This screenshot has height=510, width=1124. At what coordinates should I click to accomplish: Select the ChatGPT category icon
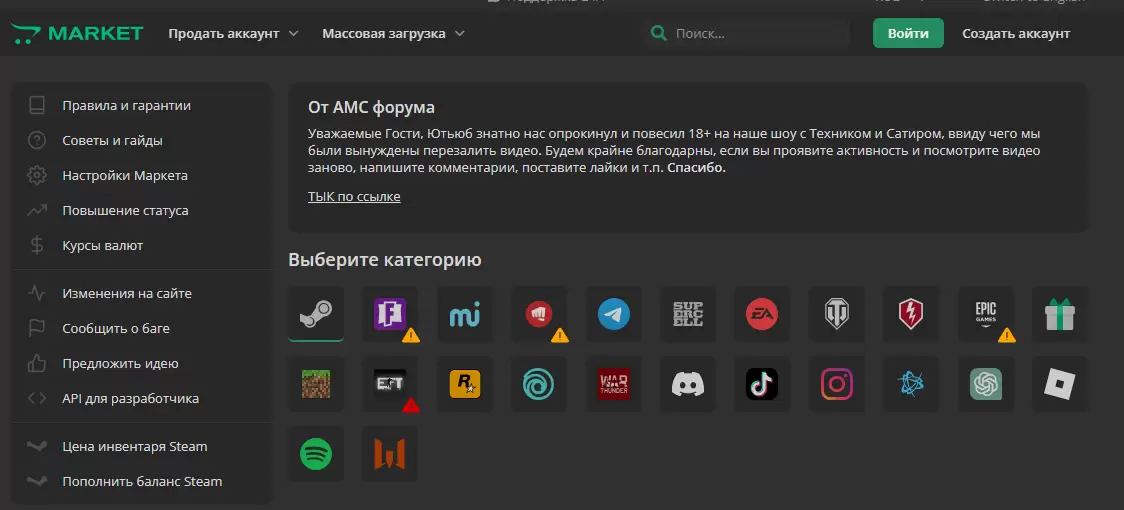(986, 384)
